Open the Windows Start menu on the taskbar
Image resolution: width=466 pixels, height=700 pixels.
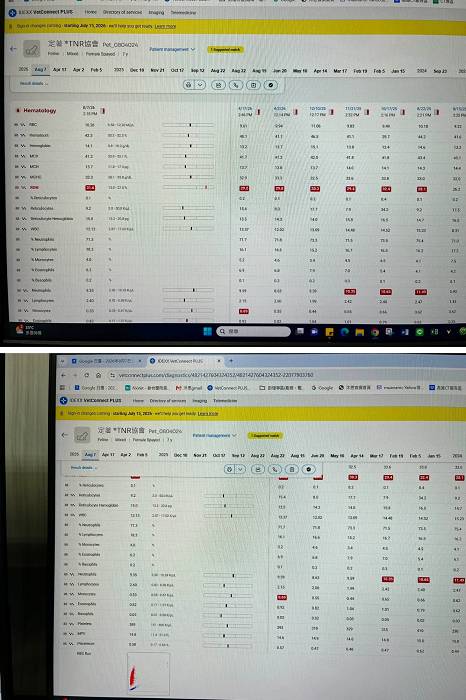tap(207, 331)
